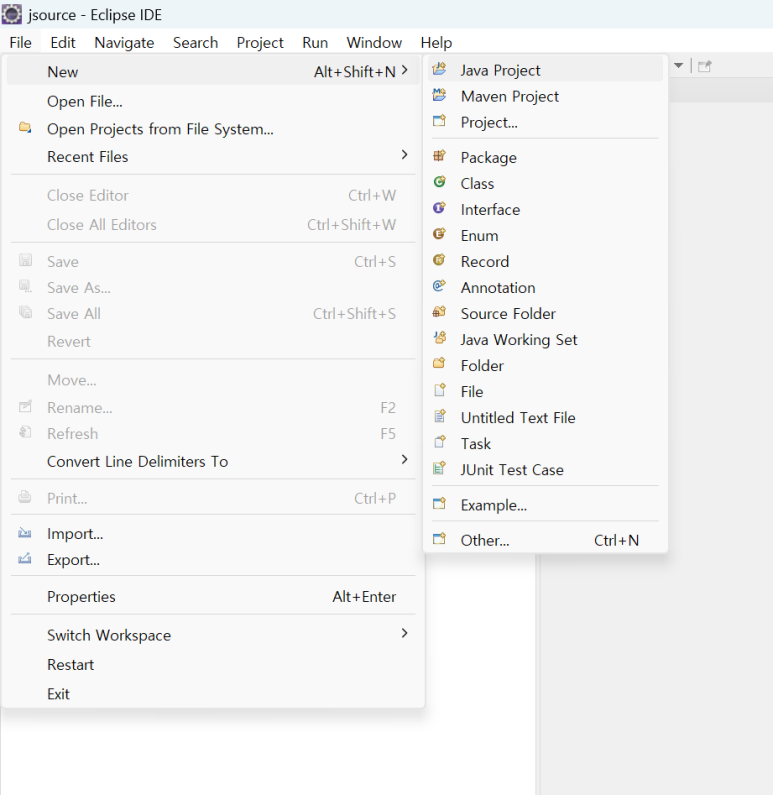Click the Open Projects from File System icon
This screenshot has height=795, width=773.
pyautogui.click(x=25, y=127)
